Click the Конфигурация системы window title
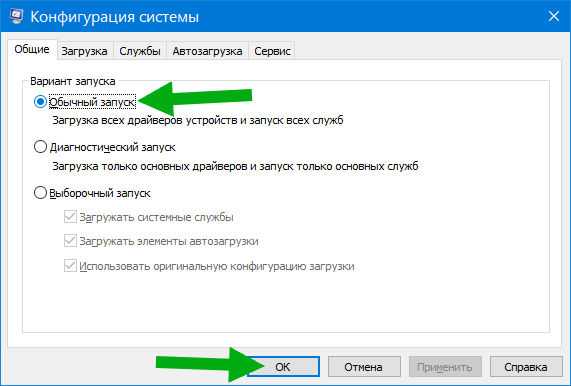This screenshot has height=386, width=571. coord(115,17)
